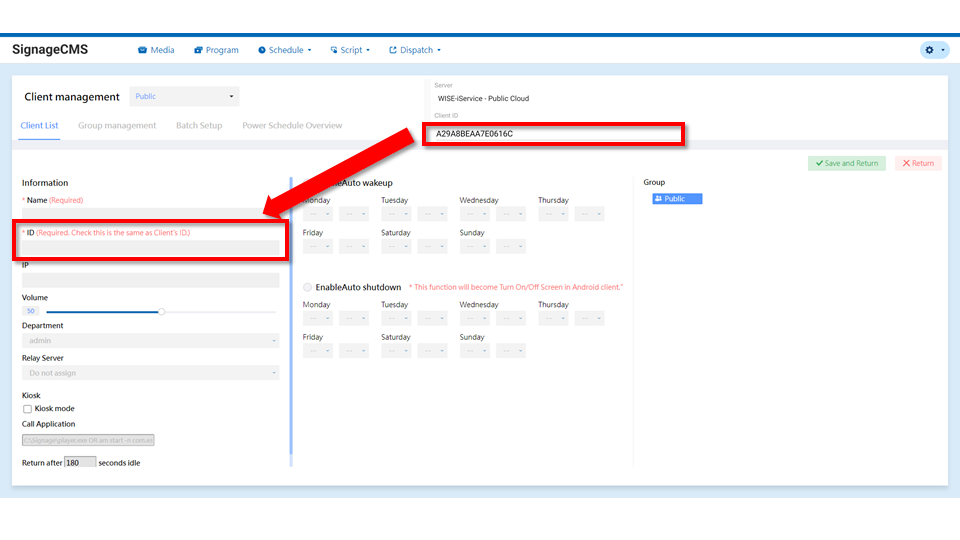Image resolution: width=960 pixels, height=540 pixels.
Task: Click the ID input field
Action: [150, 248]
